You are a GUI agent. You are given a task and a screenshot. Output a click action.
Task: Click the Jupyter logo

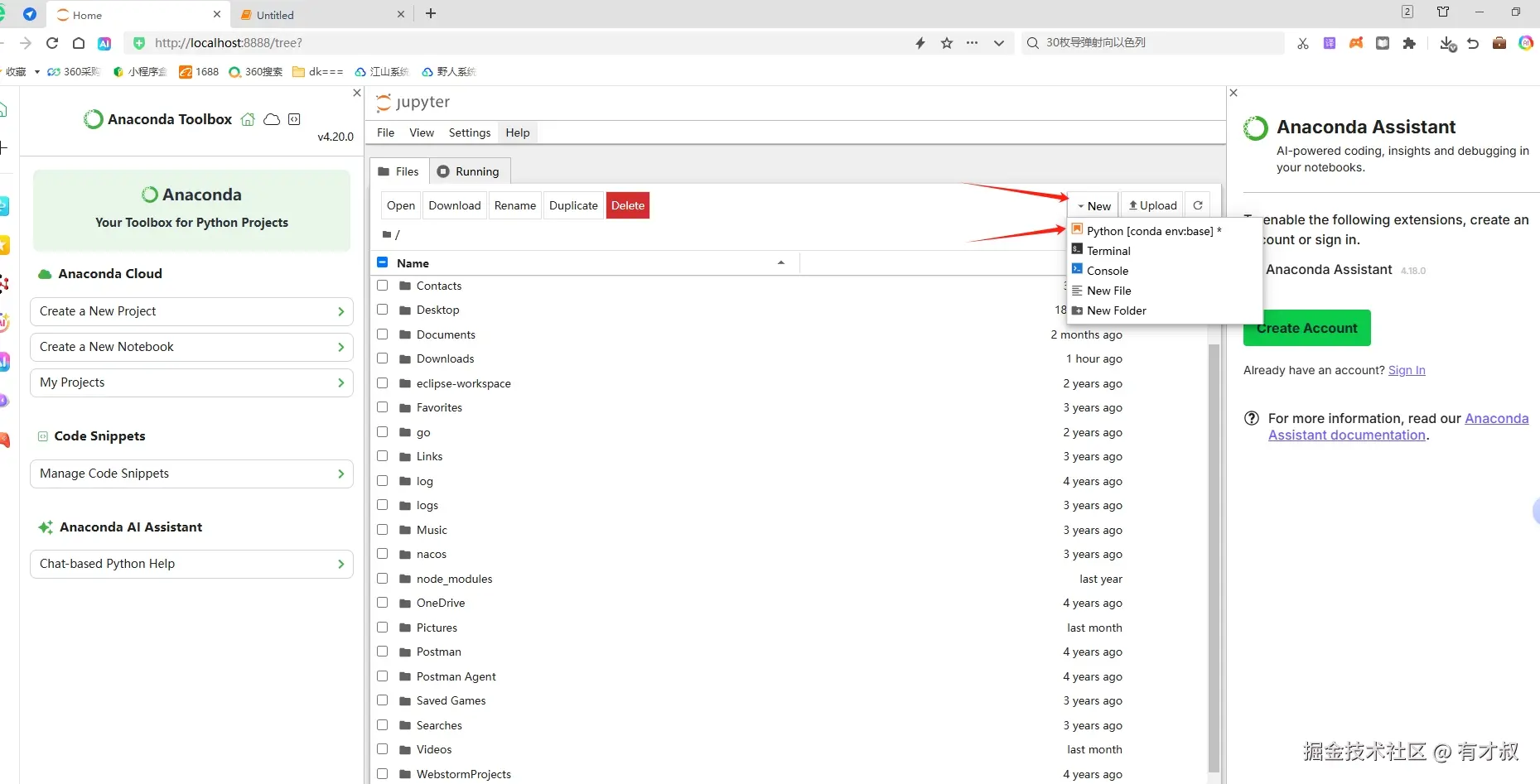pos(413,102)
